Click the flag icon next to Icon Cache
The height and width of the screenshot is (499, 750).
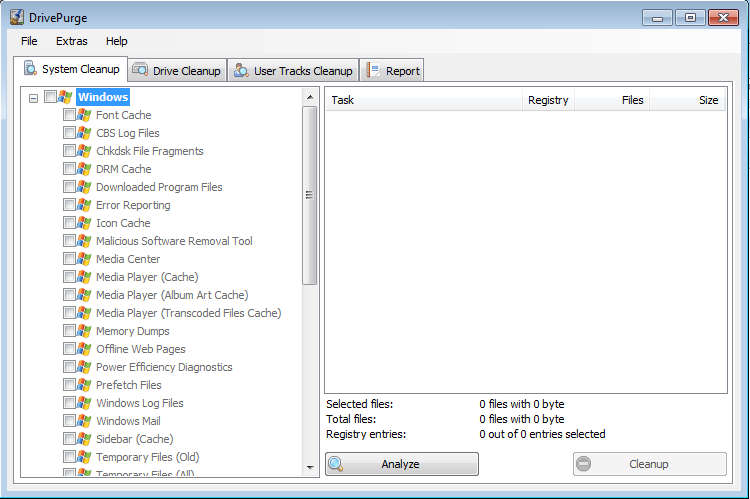pyautogui.click(x=84, y=222)
